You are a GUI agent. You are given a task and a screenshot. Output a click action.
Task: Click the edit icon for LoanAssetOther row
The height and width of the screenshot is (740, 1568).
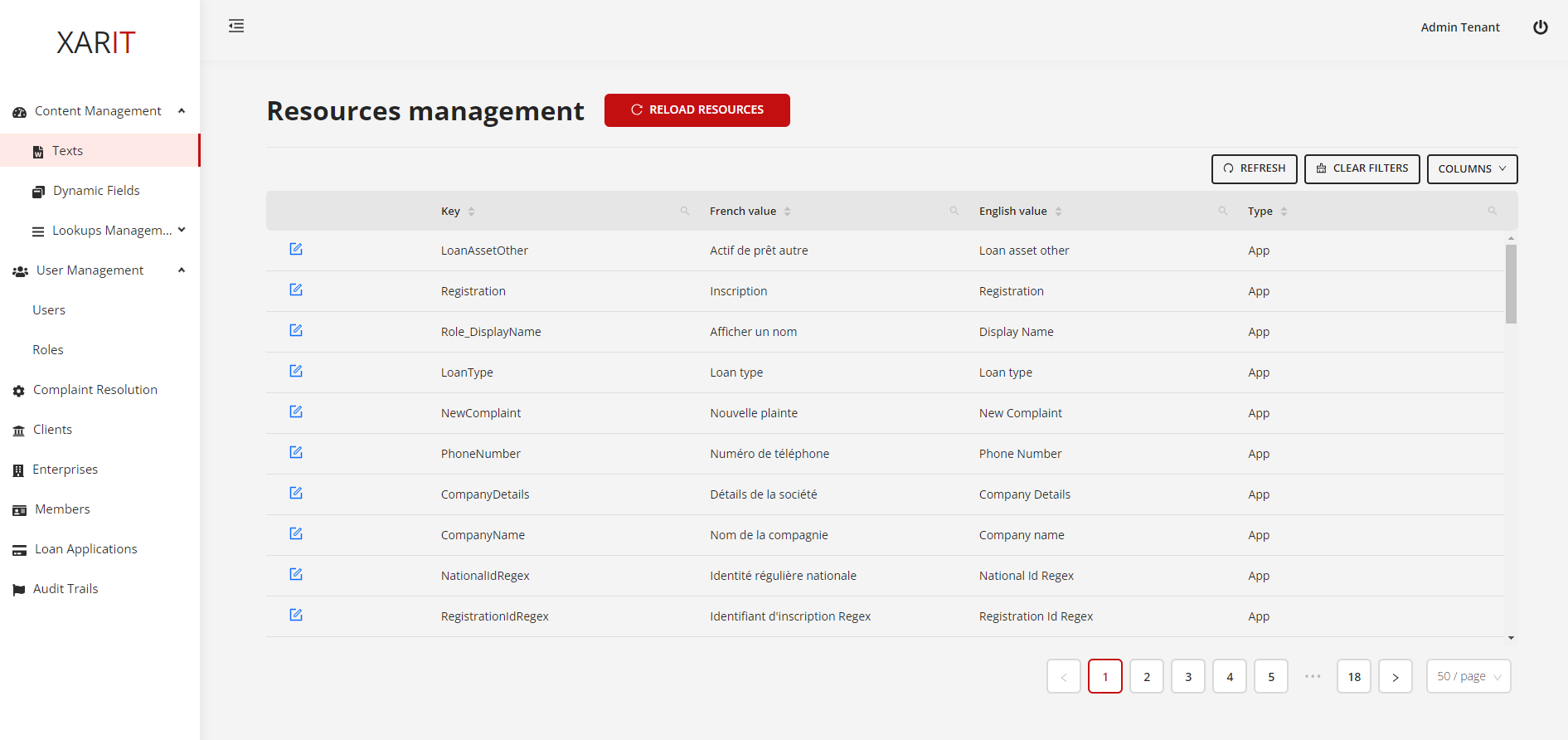(x=296, y=249)
